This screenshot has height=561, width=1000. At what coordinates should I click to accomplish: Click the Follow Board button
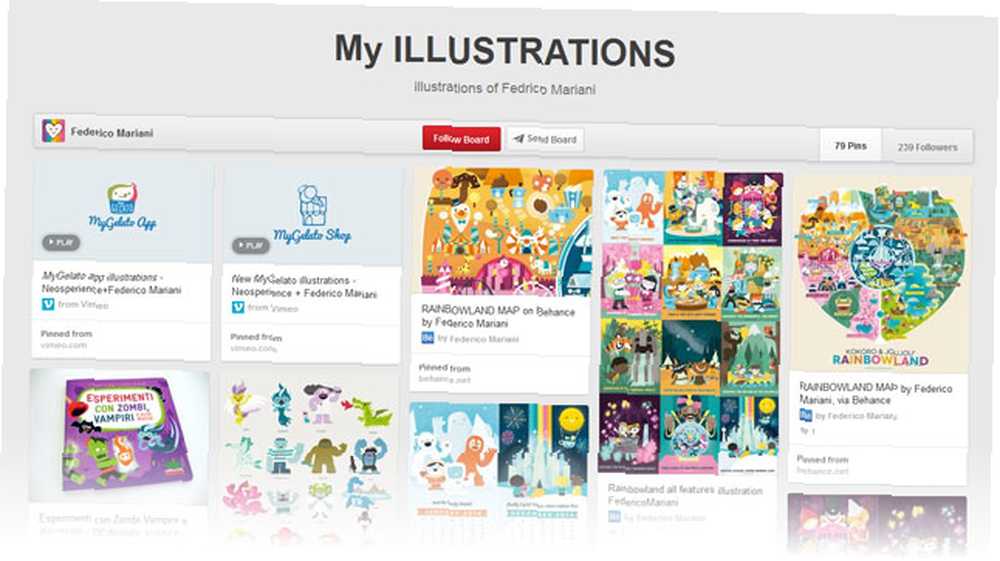coord(461,138)
